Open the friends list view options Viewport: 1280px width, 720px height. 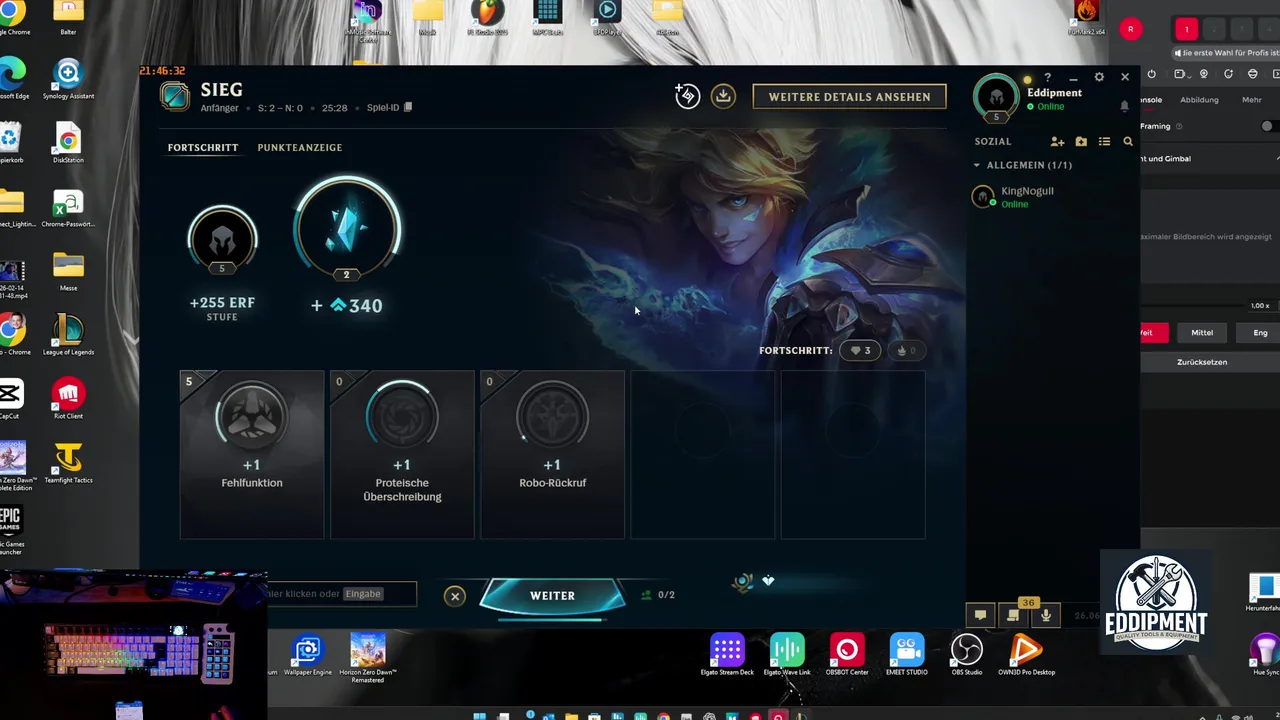[1104, 142]
